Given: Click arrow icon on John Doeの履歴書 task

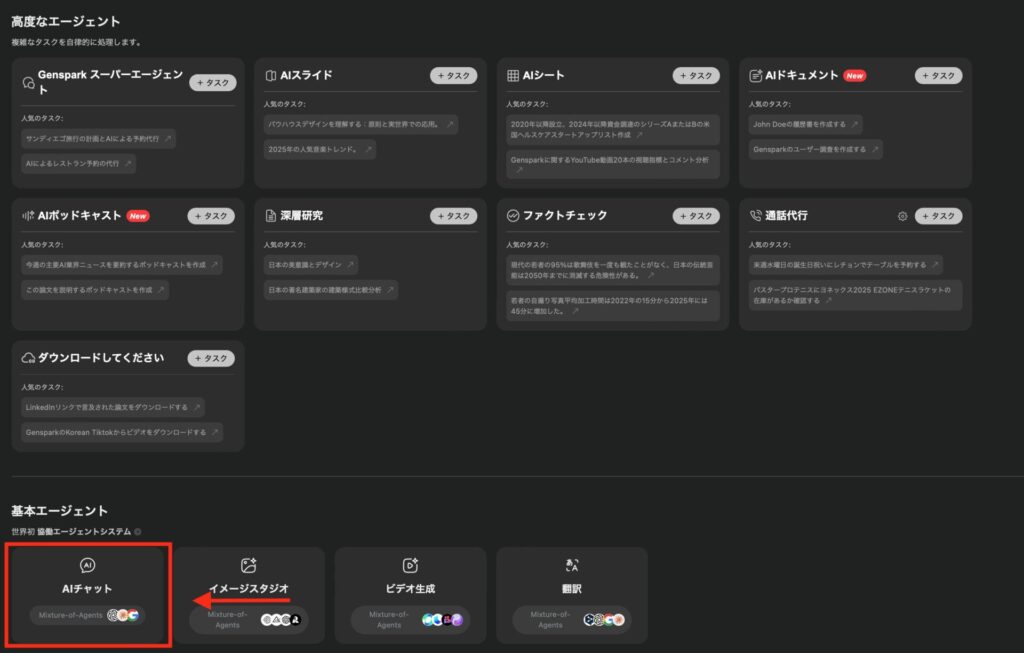Looking at the screenshot, I should [x=855, y=124].
